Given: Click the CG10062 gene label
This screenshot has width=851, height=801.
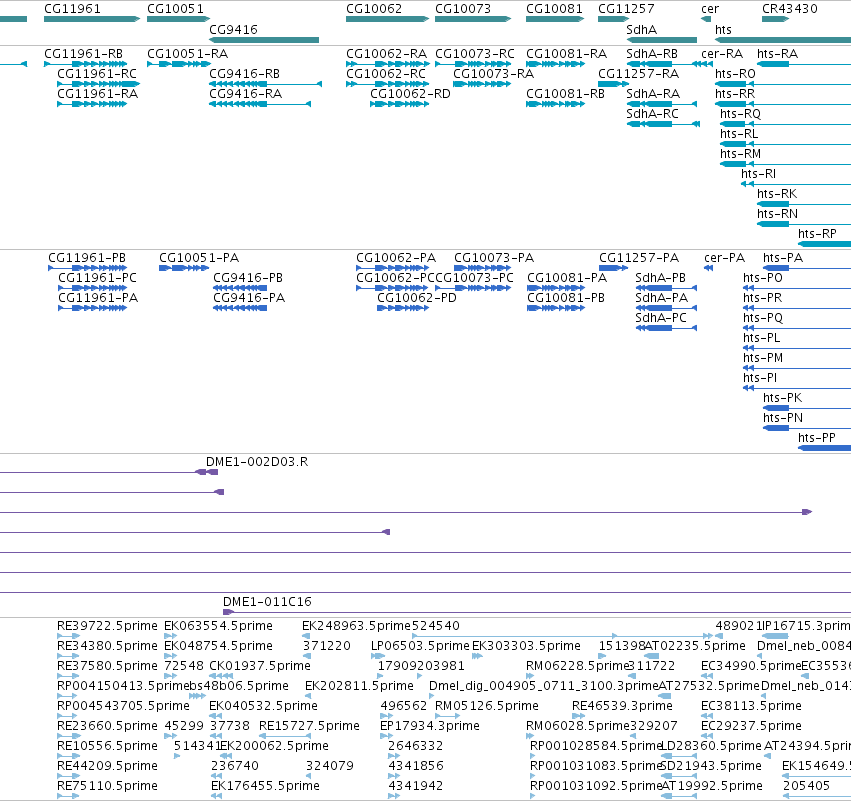Looking at the screenshot, I should click(x=374, y=9).
